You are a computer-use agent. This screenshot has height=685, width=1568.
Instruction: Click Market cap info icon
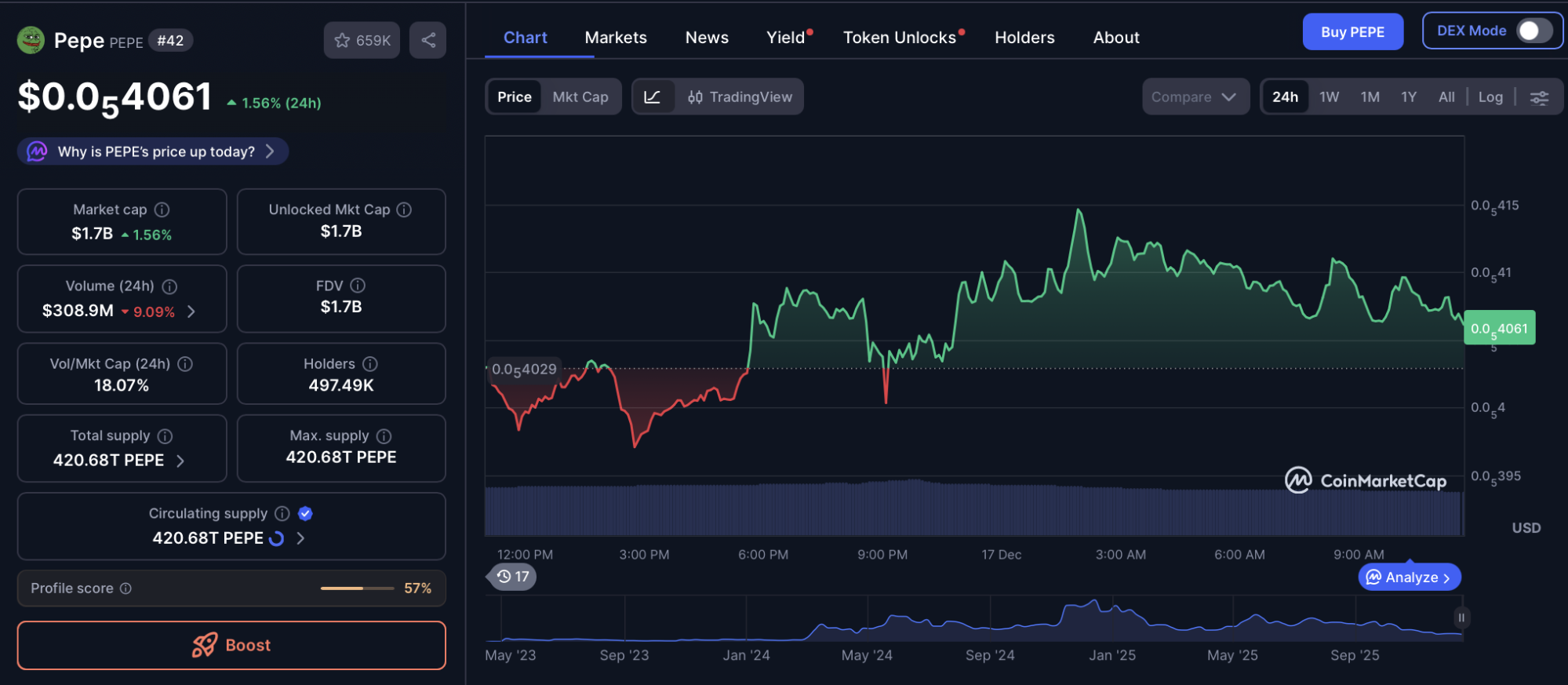(x=162, y=210)
